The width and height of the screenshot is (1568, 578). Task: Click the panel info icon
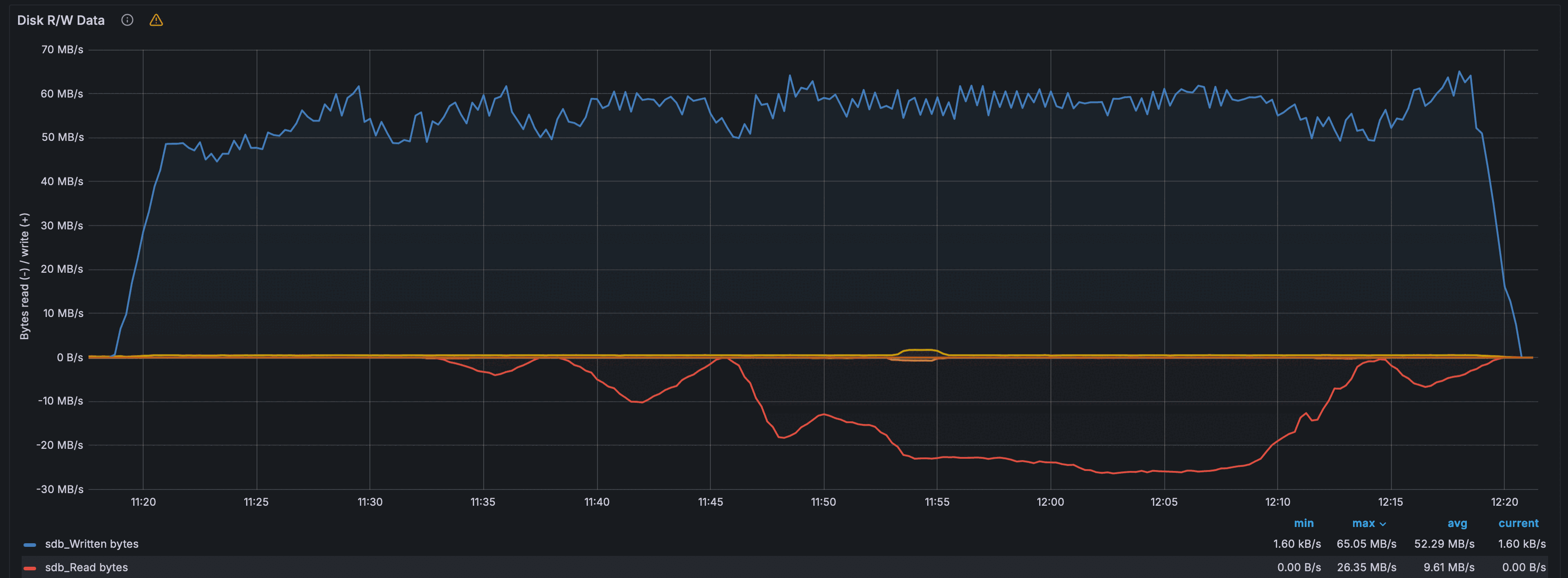click(x=127, y=20)
